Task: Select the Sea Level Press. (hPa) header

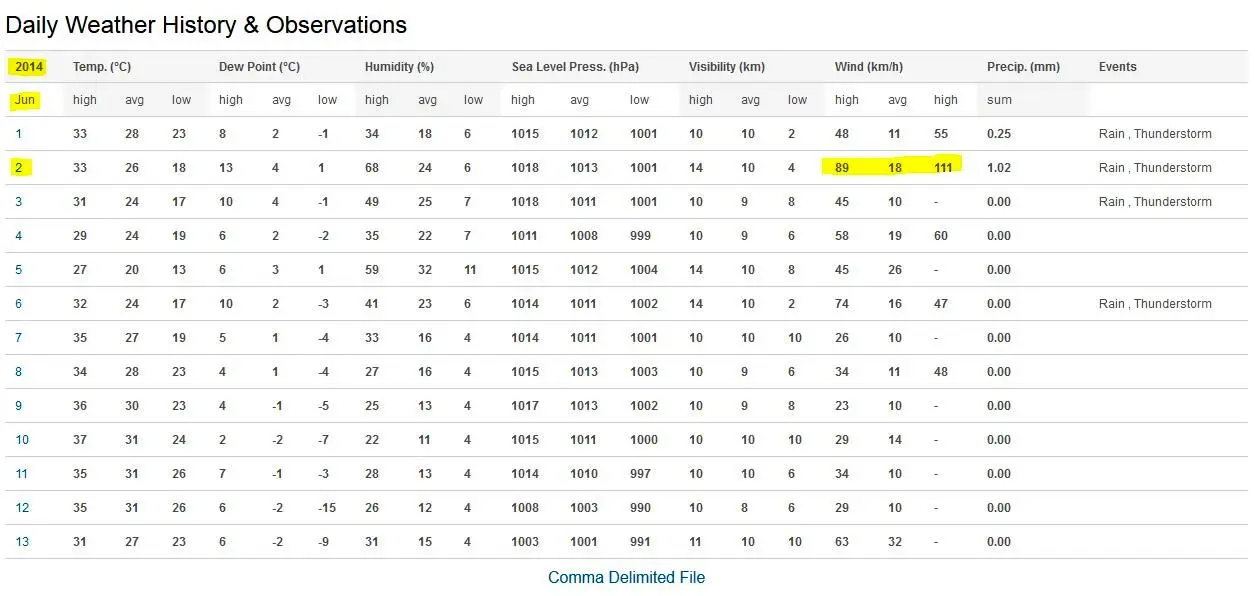Action: click(575, 67)
